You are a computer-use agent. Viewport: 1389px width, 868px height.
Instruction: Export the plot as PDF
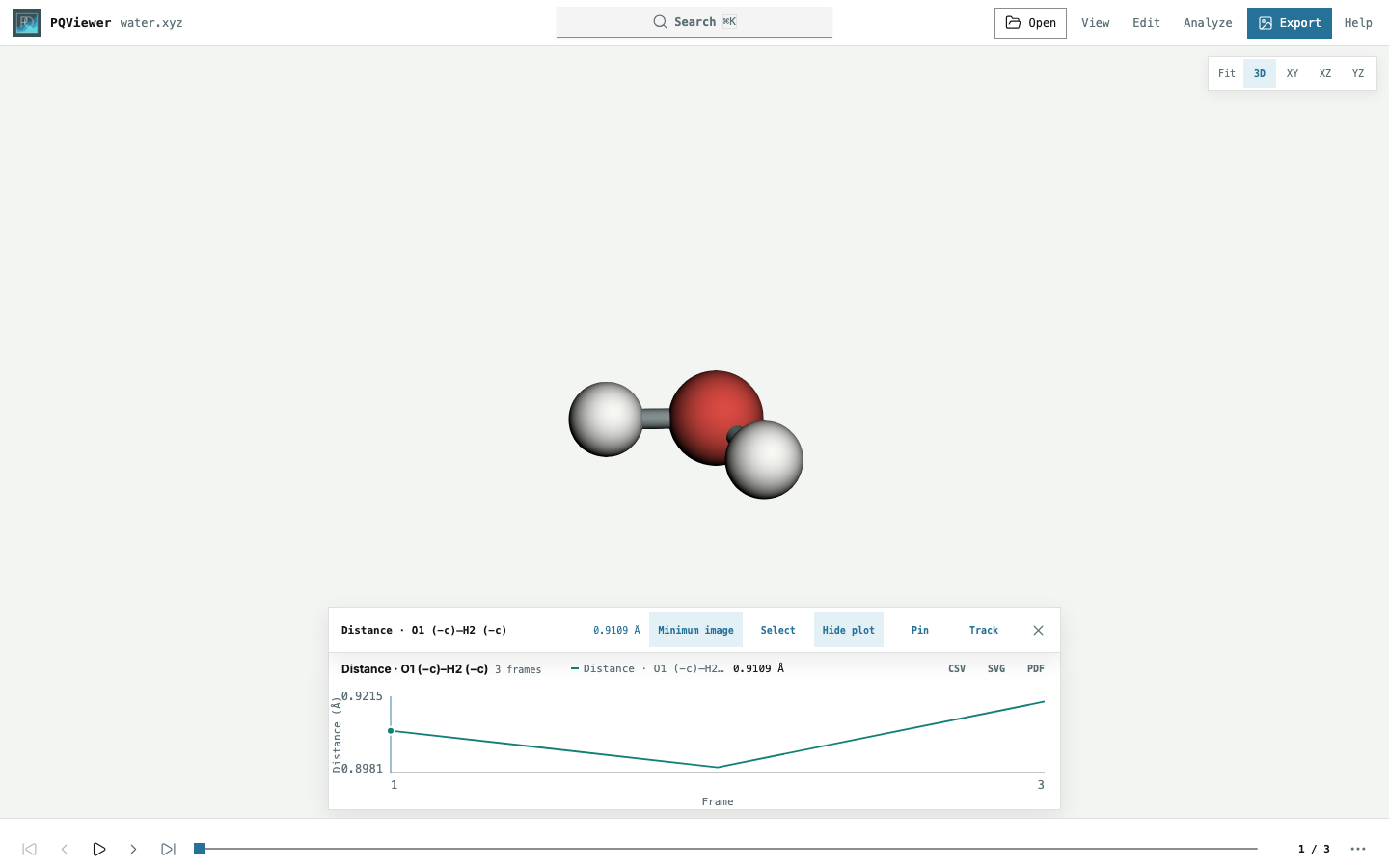pos(1036,668)
